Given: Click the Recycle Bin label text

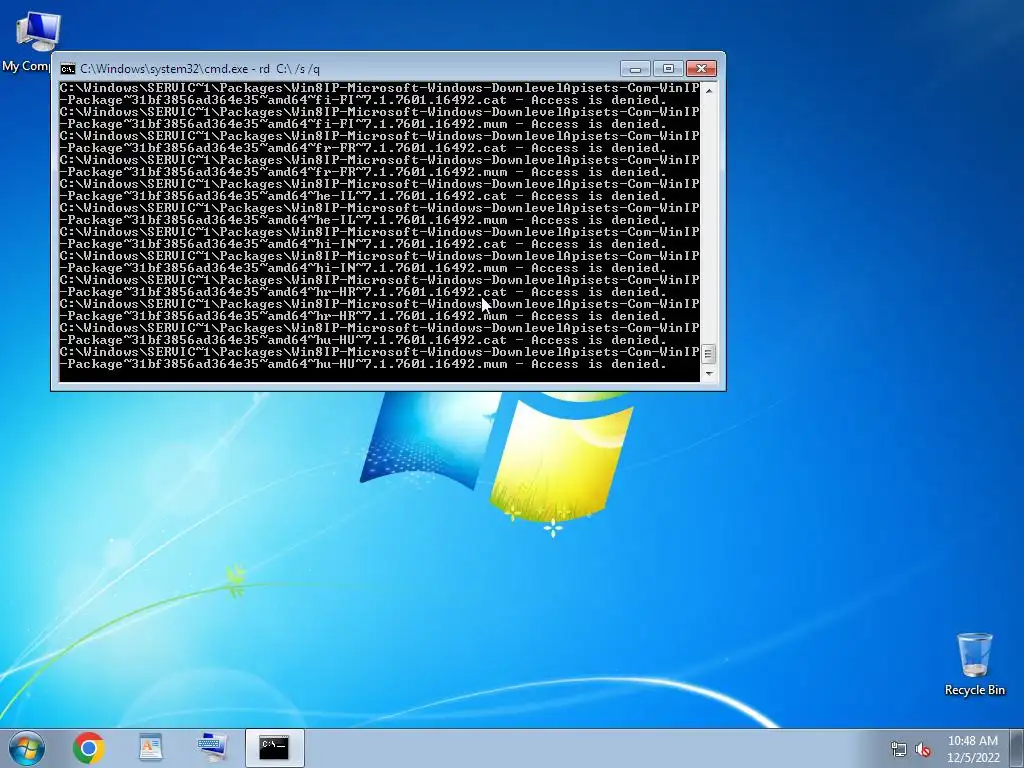Looking at the screenshot, I should click(x=974, y=690).
